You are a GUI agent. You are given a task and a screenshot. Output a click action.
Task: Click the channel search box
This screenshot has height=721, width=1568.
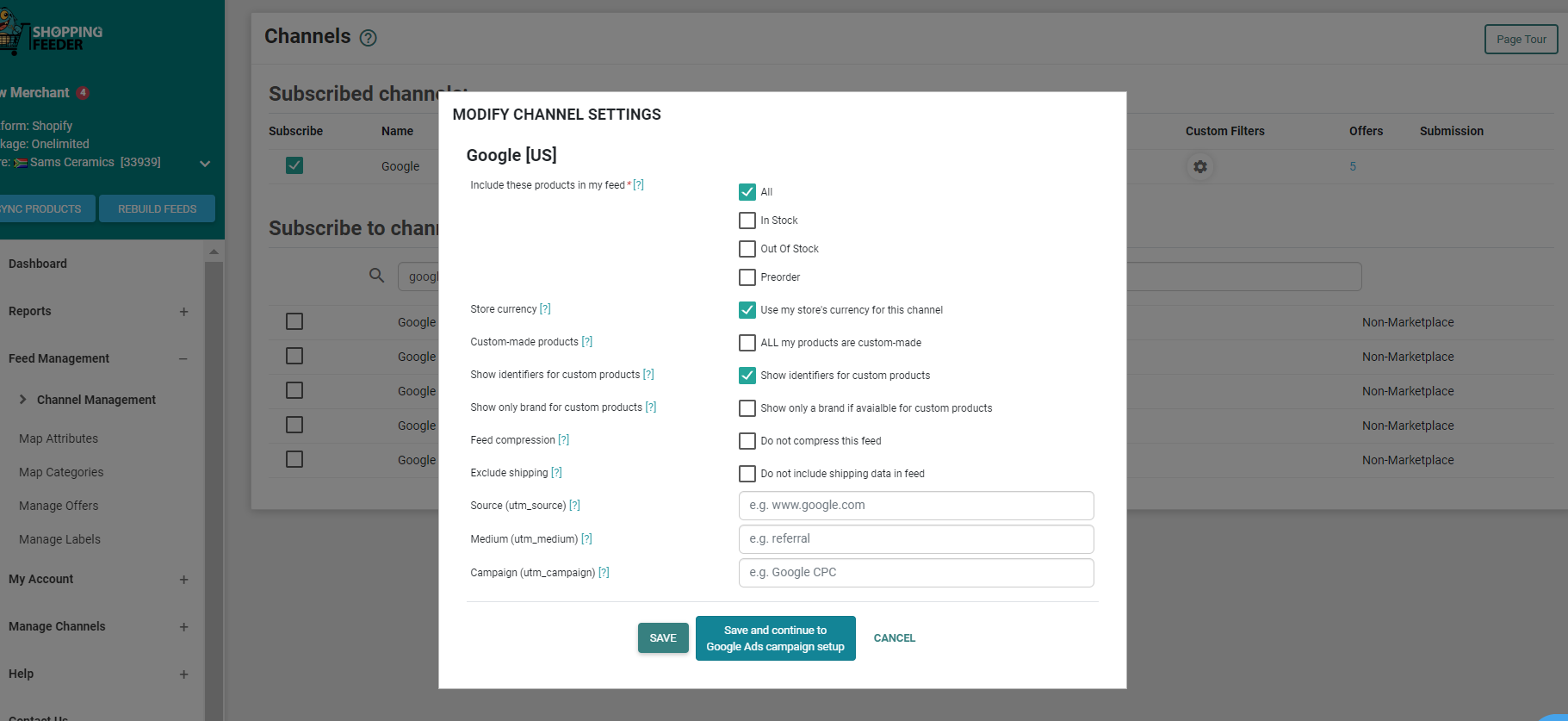pyautogui.click(x=880, y=277)
